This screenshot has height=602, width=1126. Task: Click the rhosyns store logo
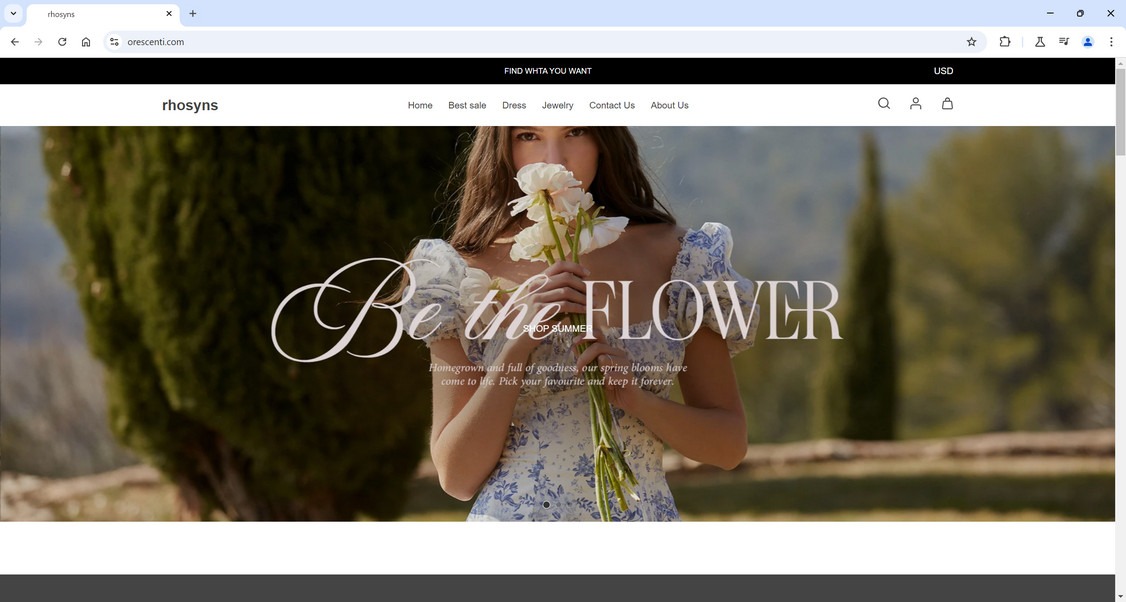coord(190,105)
